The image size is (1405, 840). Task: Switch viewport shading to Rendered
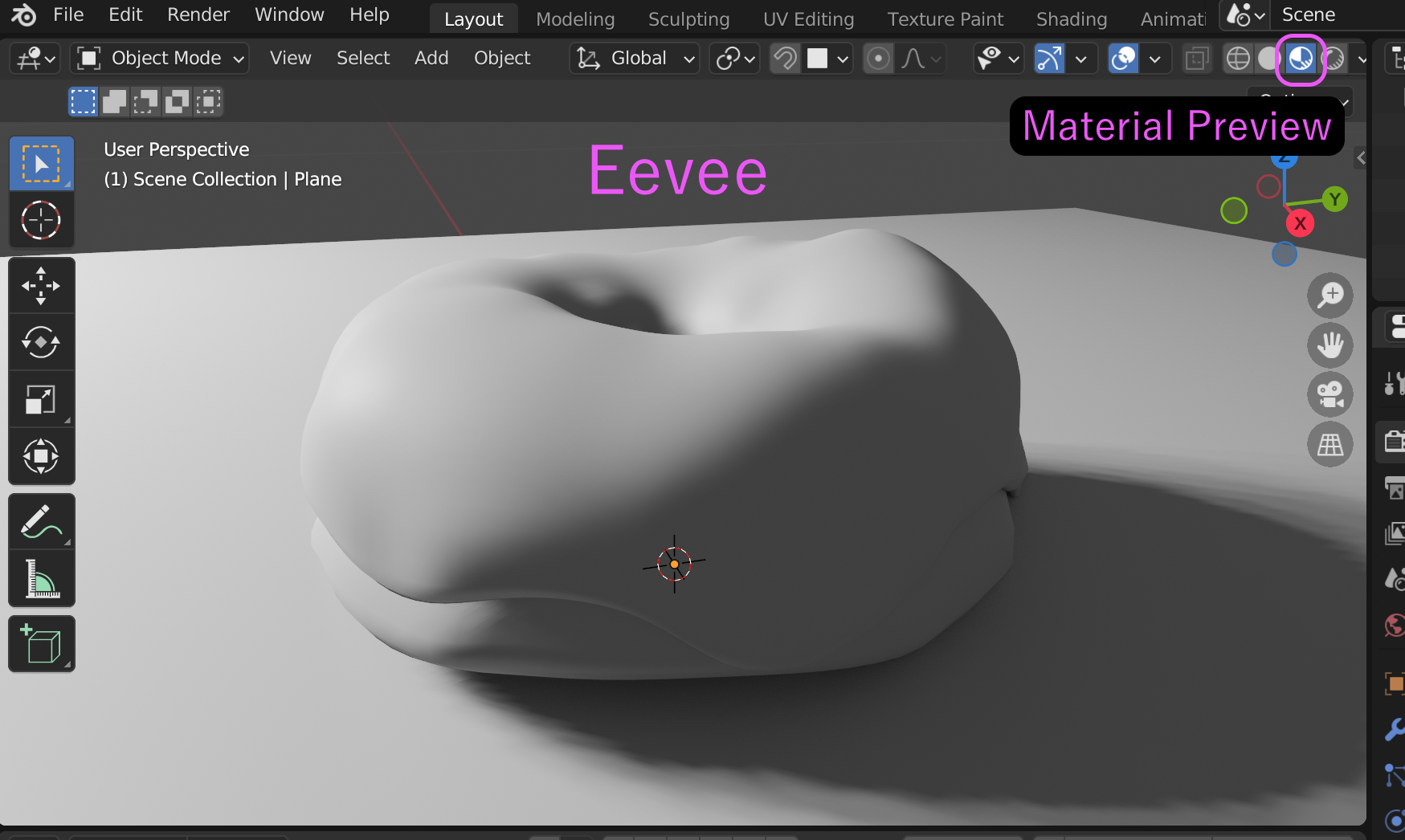[x=1333, y=58]
